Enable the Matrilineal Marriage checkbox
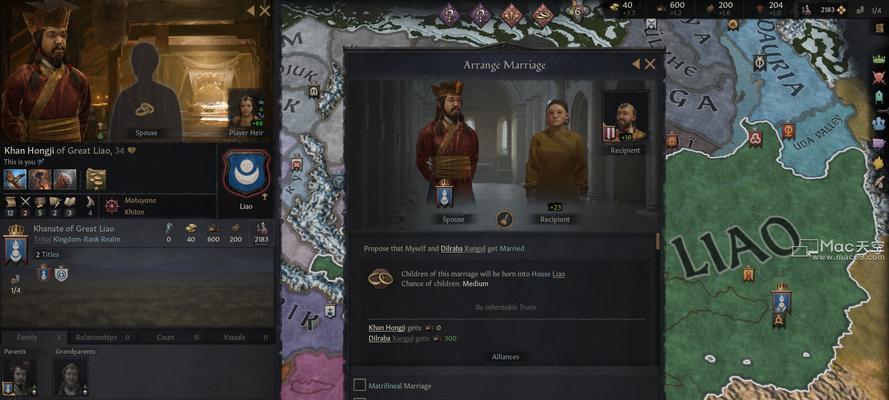The width and height of the screenshot is (889, 400). [x=359, y=385]
